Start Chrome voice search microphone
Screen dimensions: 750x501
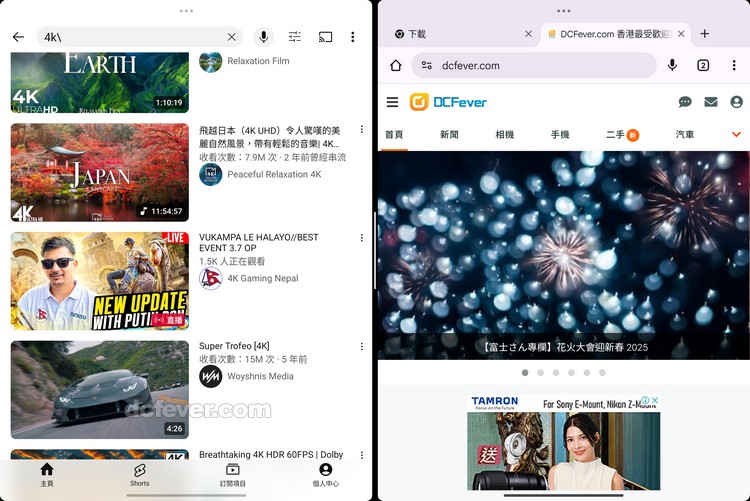(x=672, y=65)
